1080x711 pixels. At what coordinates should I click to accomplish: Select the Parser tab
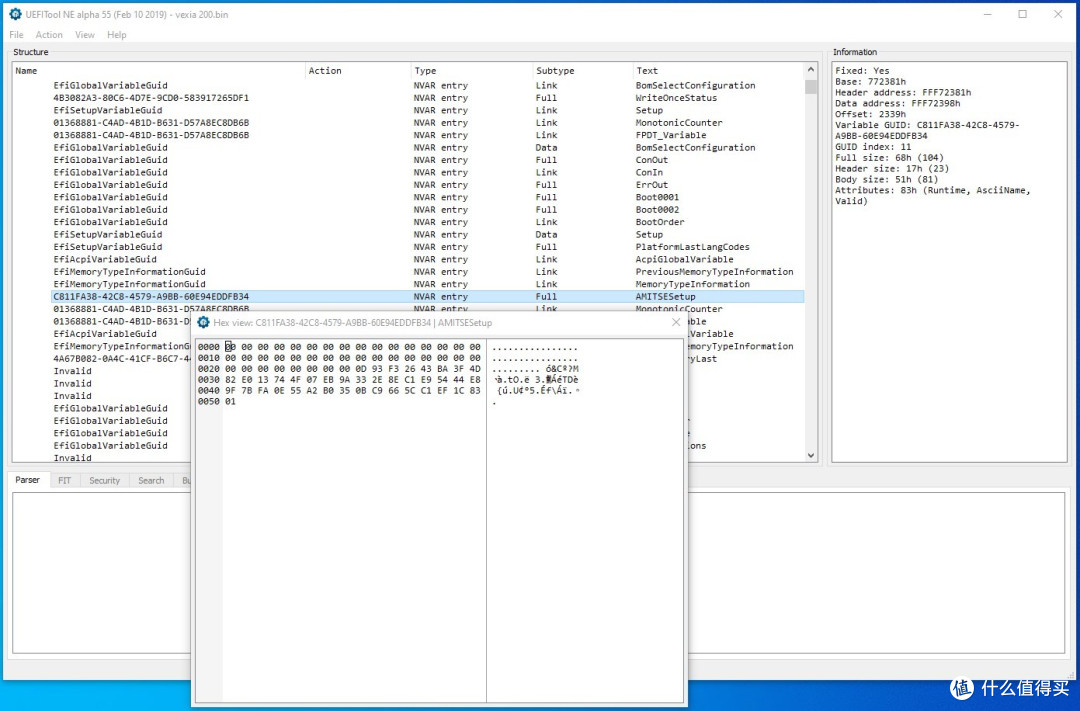click(28, 480)
